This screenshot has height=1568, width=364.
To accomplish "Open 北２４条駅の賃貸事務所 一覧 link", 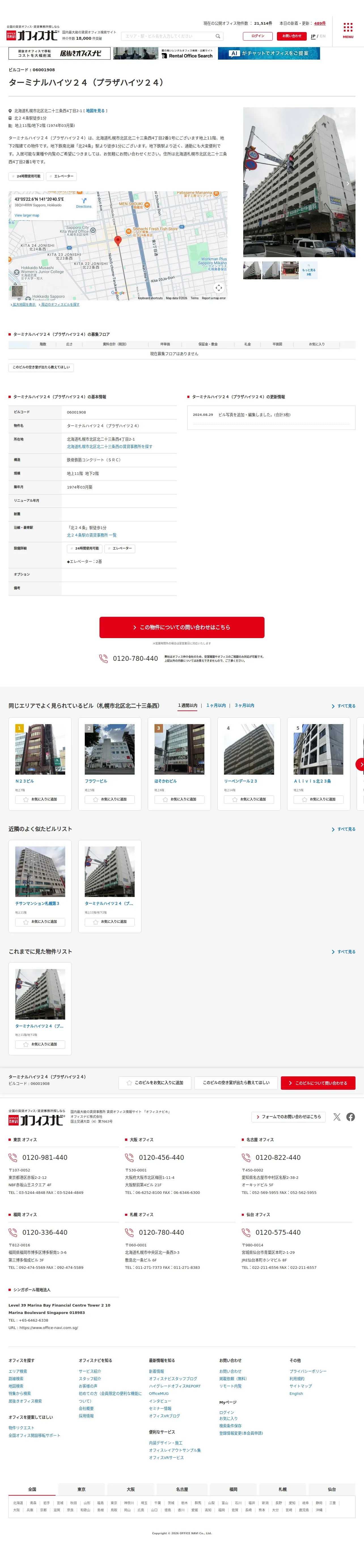I will tap(92, 535).
